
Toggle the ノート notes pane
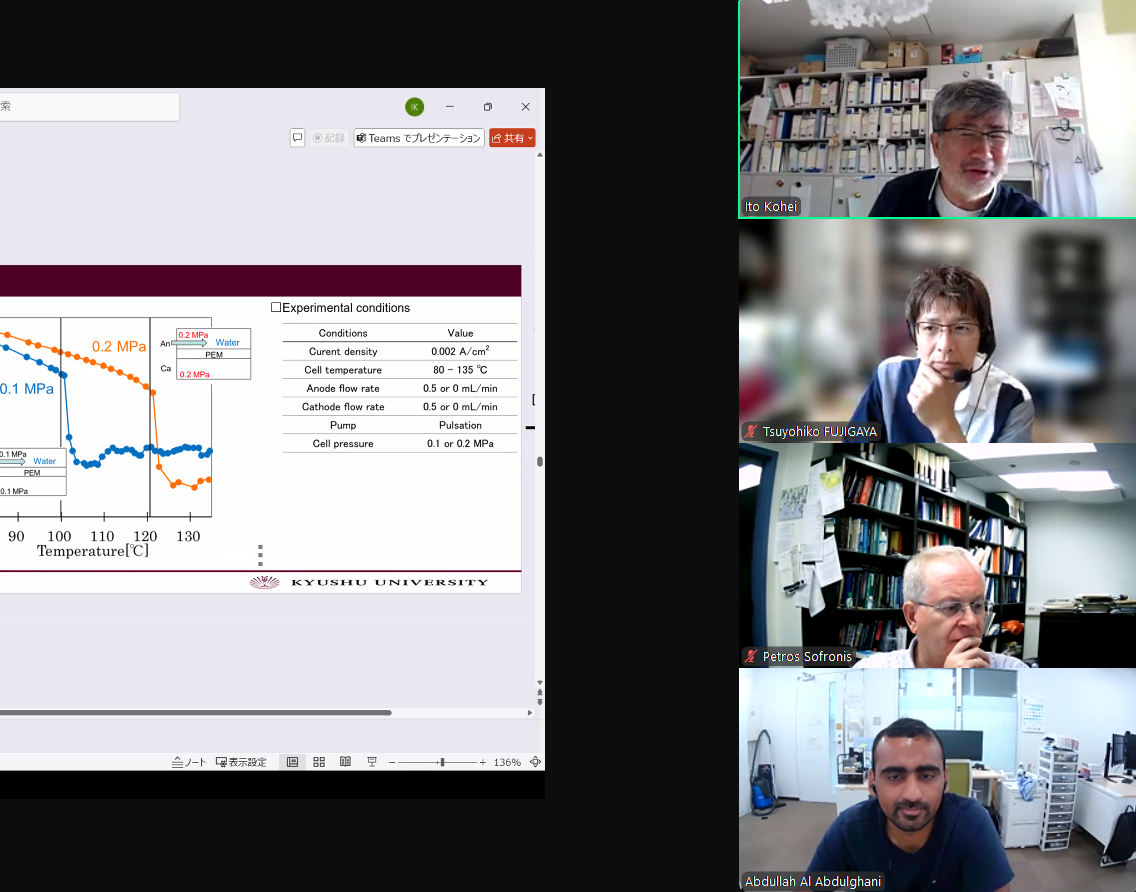[x=189, y=762]
